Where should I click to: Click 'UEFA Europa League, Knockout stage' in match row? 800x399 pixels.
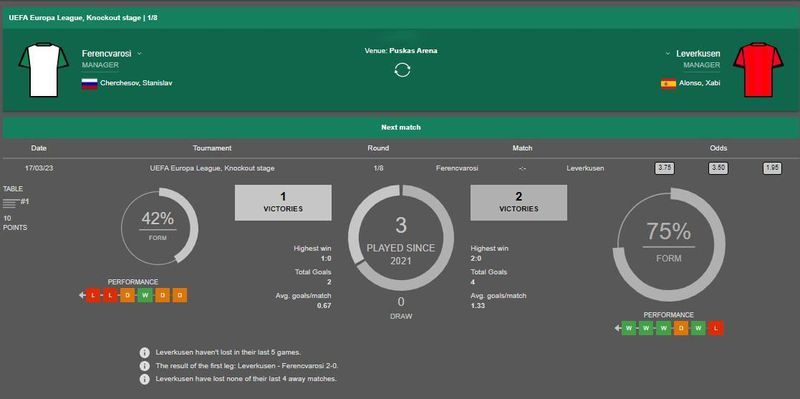(x=212, y=168)
